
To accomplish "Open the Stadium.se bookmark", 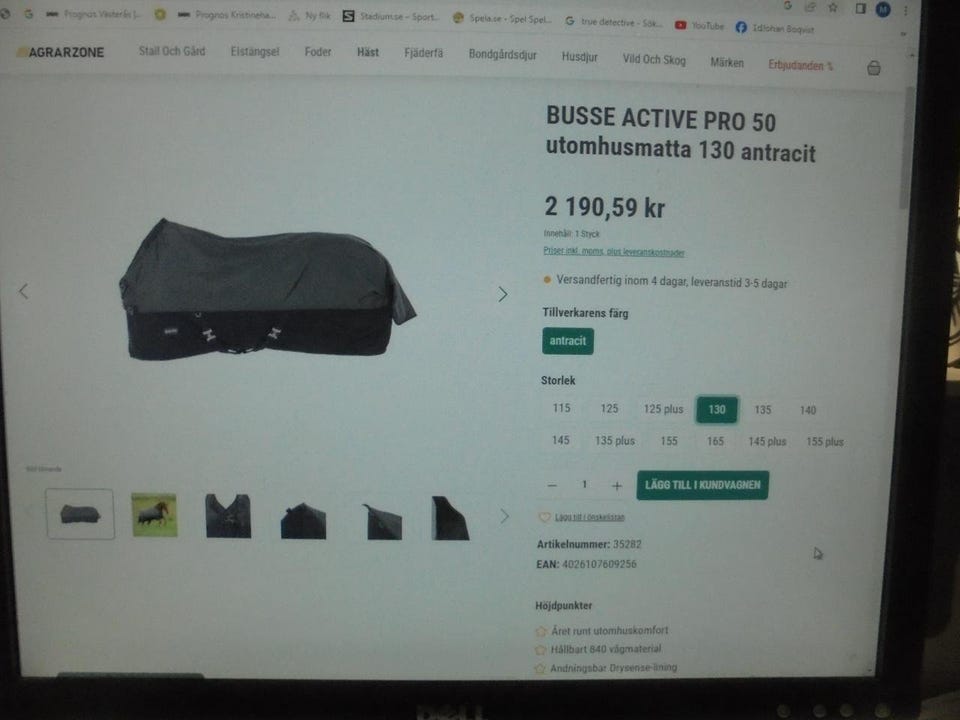I will click(391, 17).
